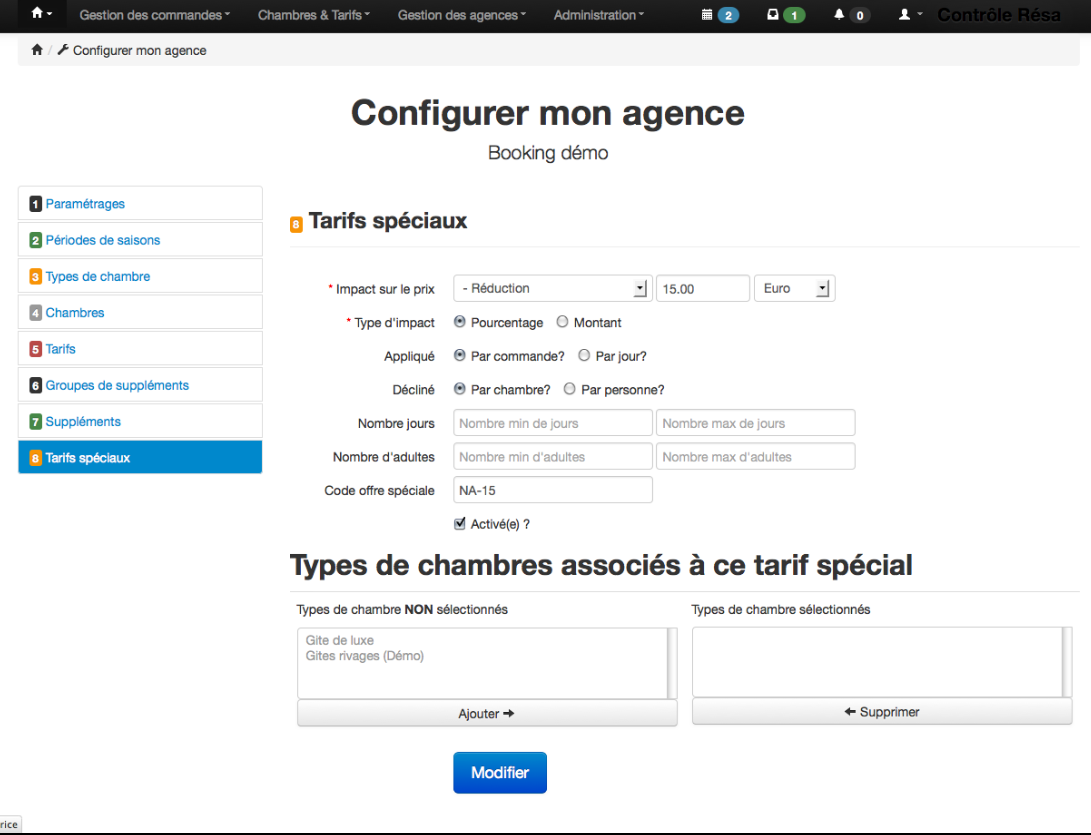View notifications via the bell icon
Screen dimensions: 1091x835
click(x=845, y=15)
